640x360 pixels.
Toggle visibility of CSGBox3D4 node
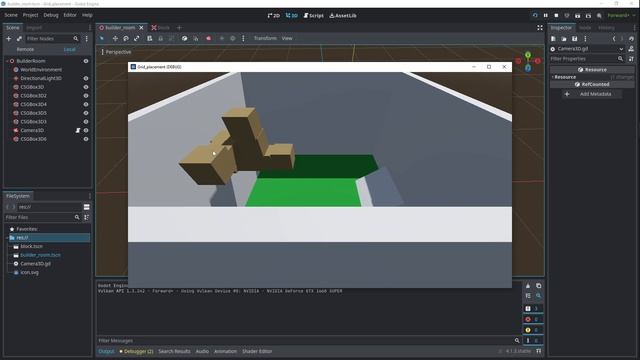point(86,104)
